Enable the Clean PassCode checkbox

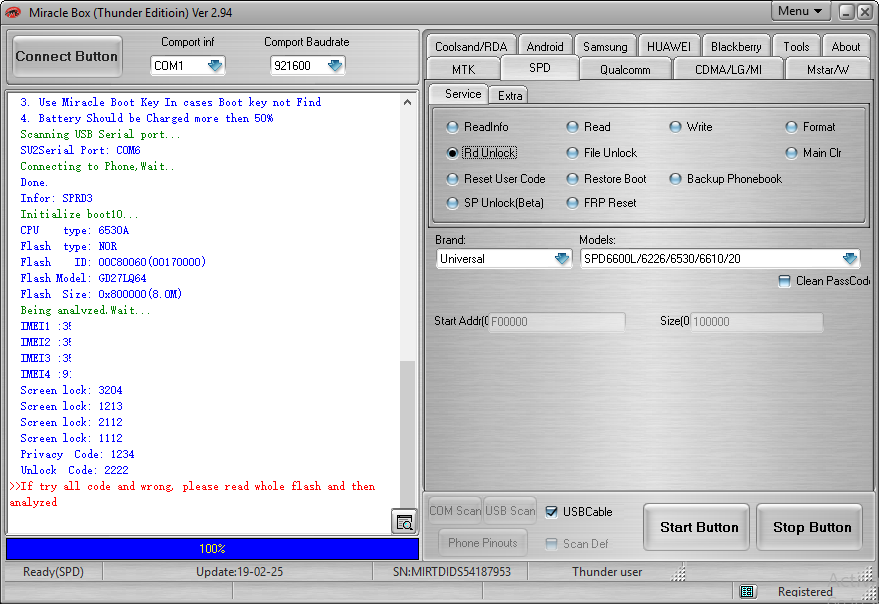coord(784,281)
